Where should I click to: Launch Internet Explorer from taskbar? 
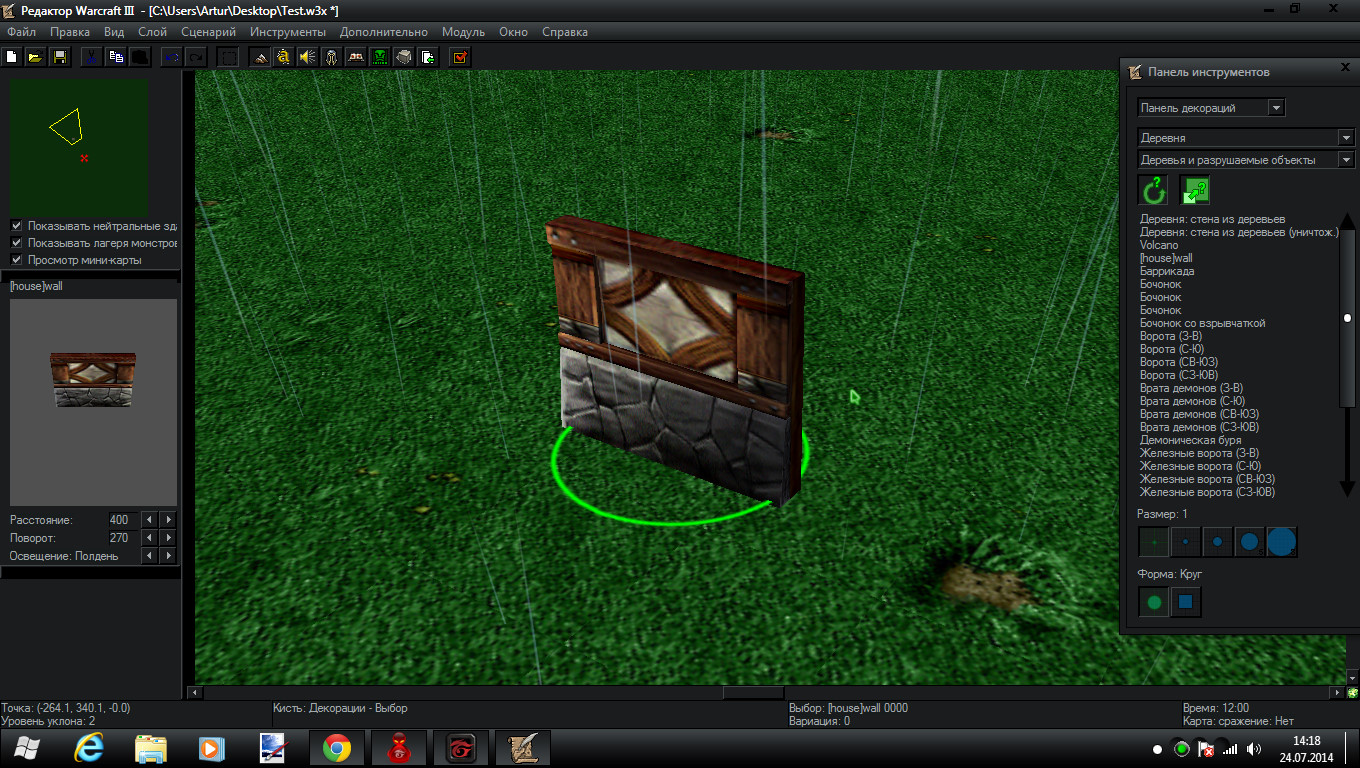click(x=90, y=748)
